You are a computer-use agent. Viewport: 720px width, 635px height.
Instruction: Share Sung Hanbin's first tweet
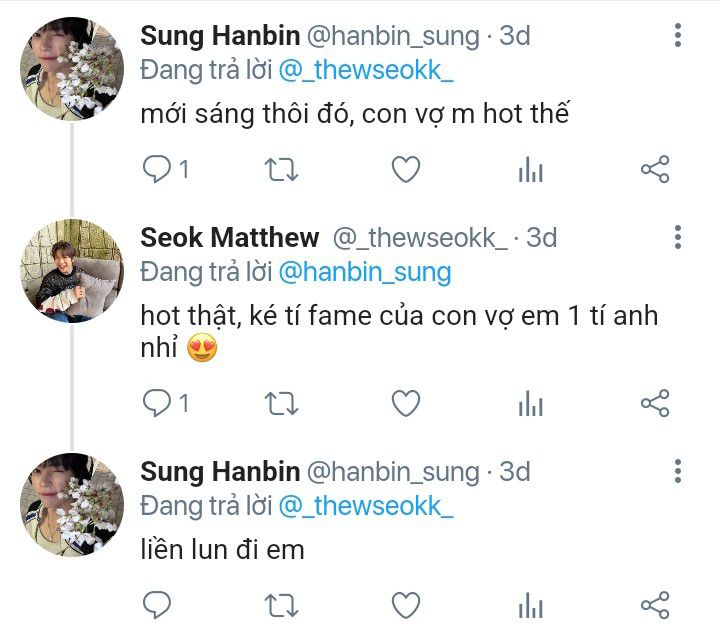click(654, 170)
